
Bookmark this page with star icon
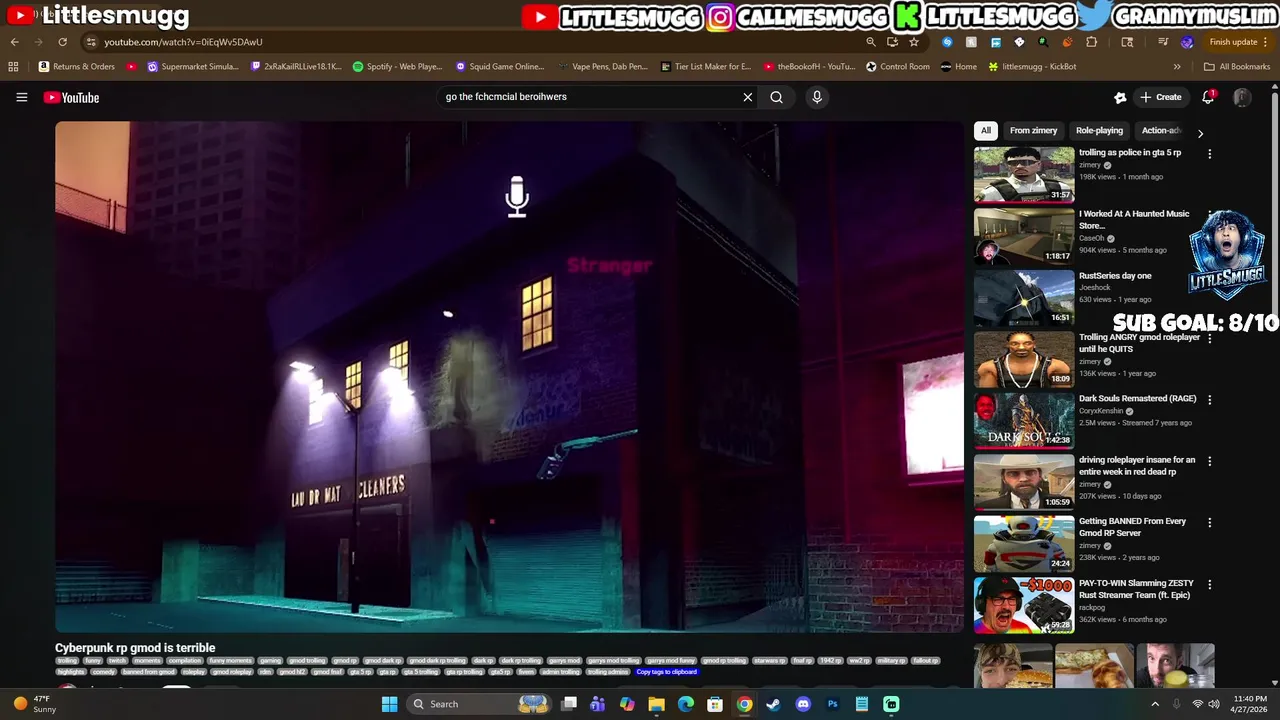tap(914, 42)
